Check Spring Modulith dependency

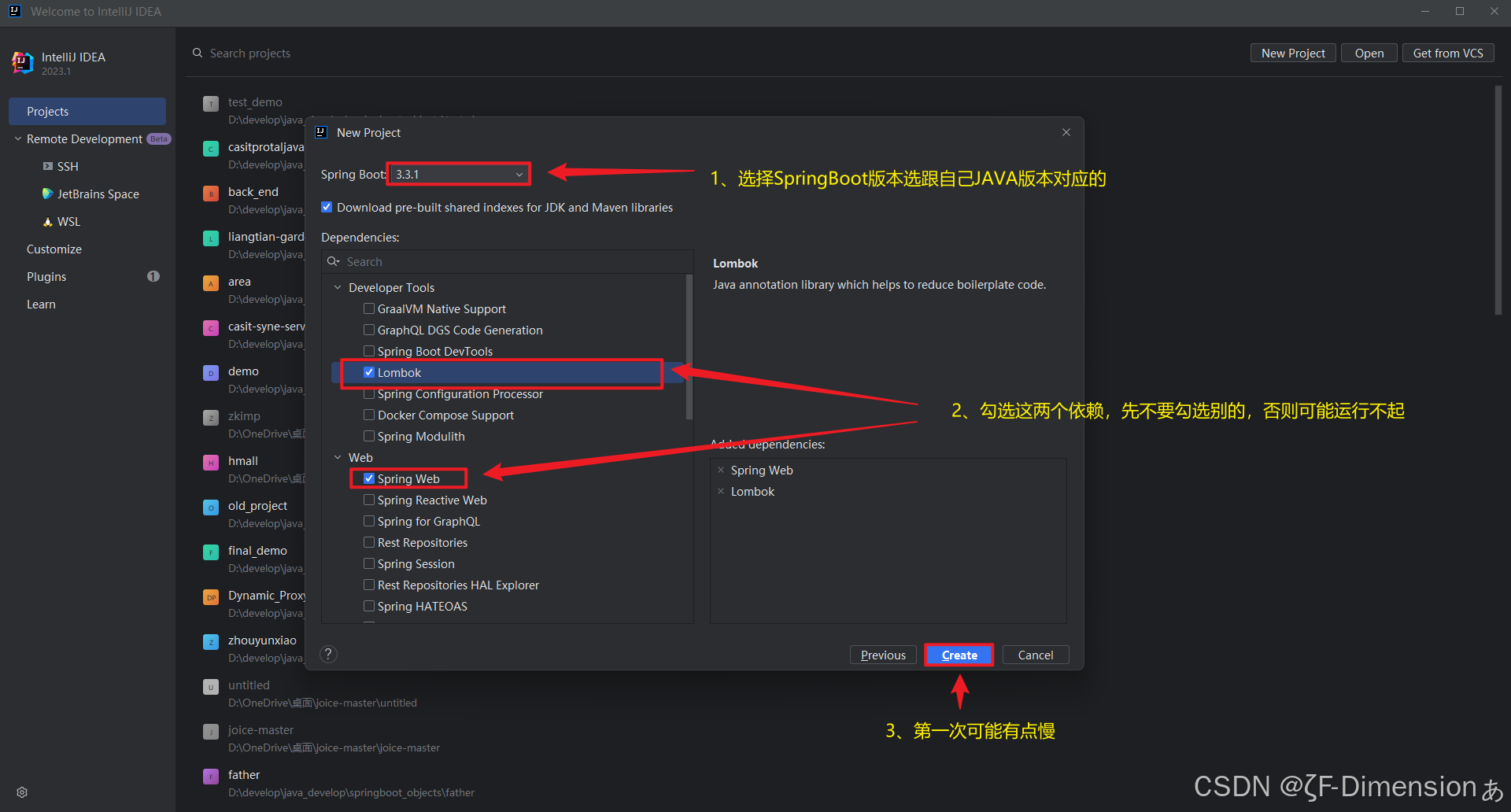coord(369,436)
